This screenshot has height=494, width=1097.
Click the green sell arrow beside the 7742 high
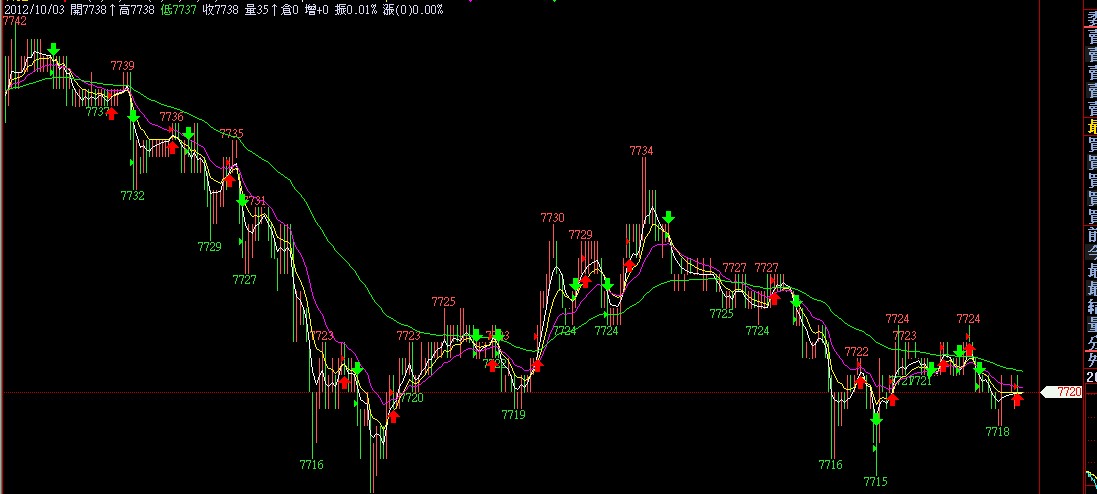[x=54, y=49]
